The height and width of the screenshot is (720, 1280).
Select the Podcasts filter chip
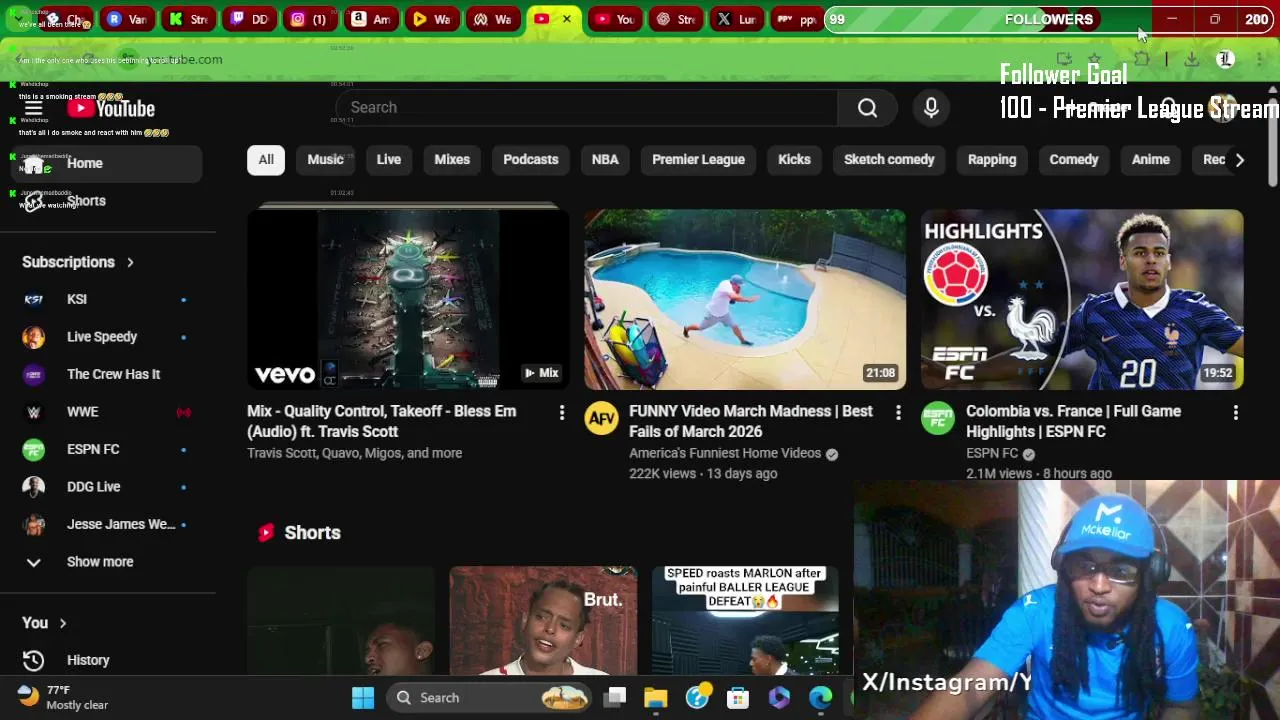click(531, 160)
